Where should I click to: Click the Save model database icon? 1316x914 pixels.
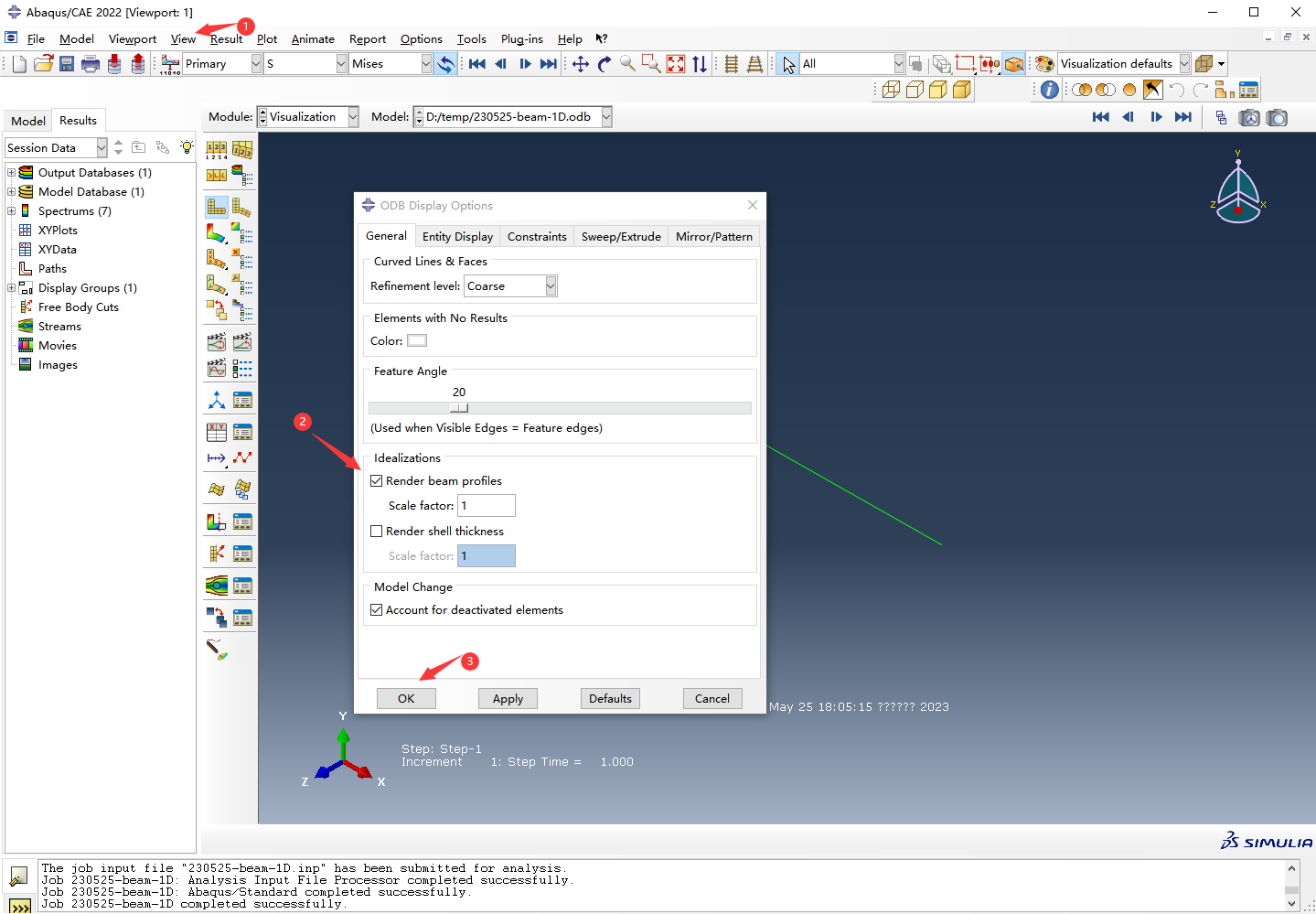pos(67,64)
